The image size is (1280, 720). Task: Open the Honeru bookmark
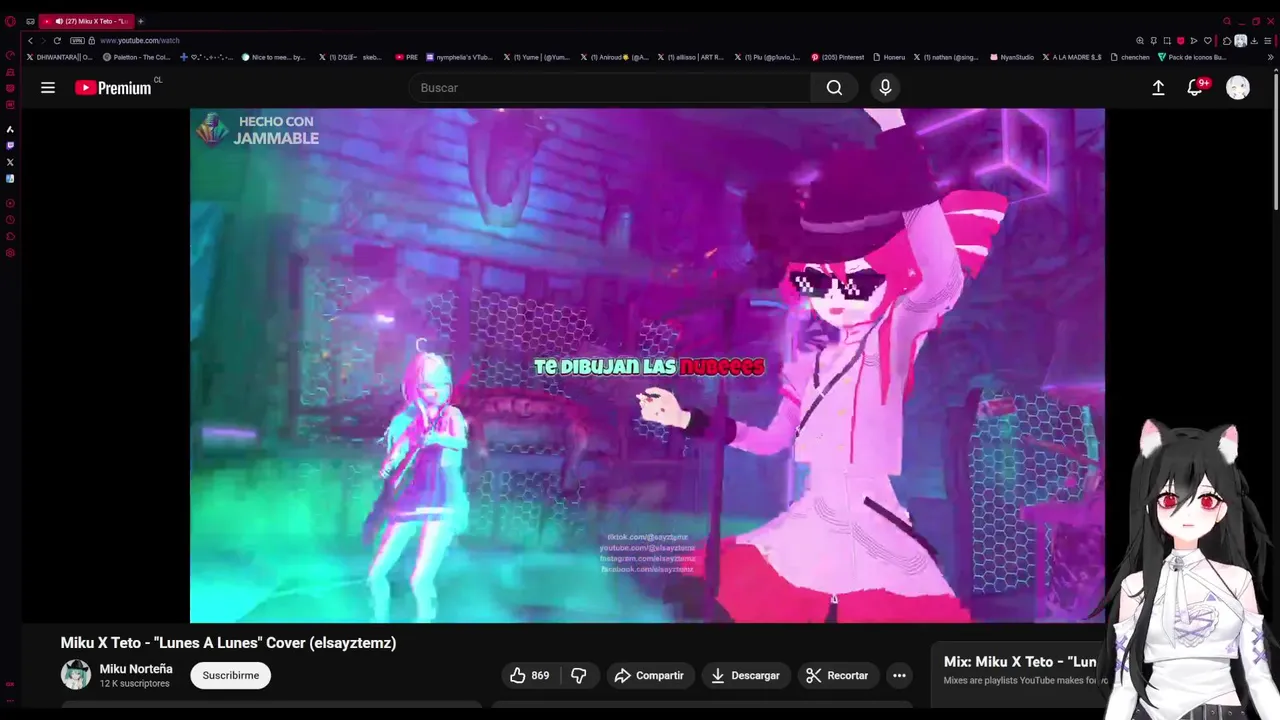pyautogui.click(x=889, y=57)
